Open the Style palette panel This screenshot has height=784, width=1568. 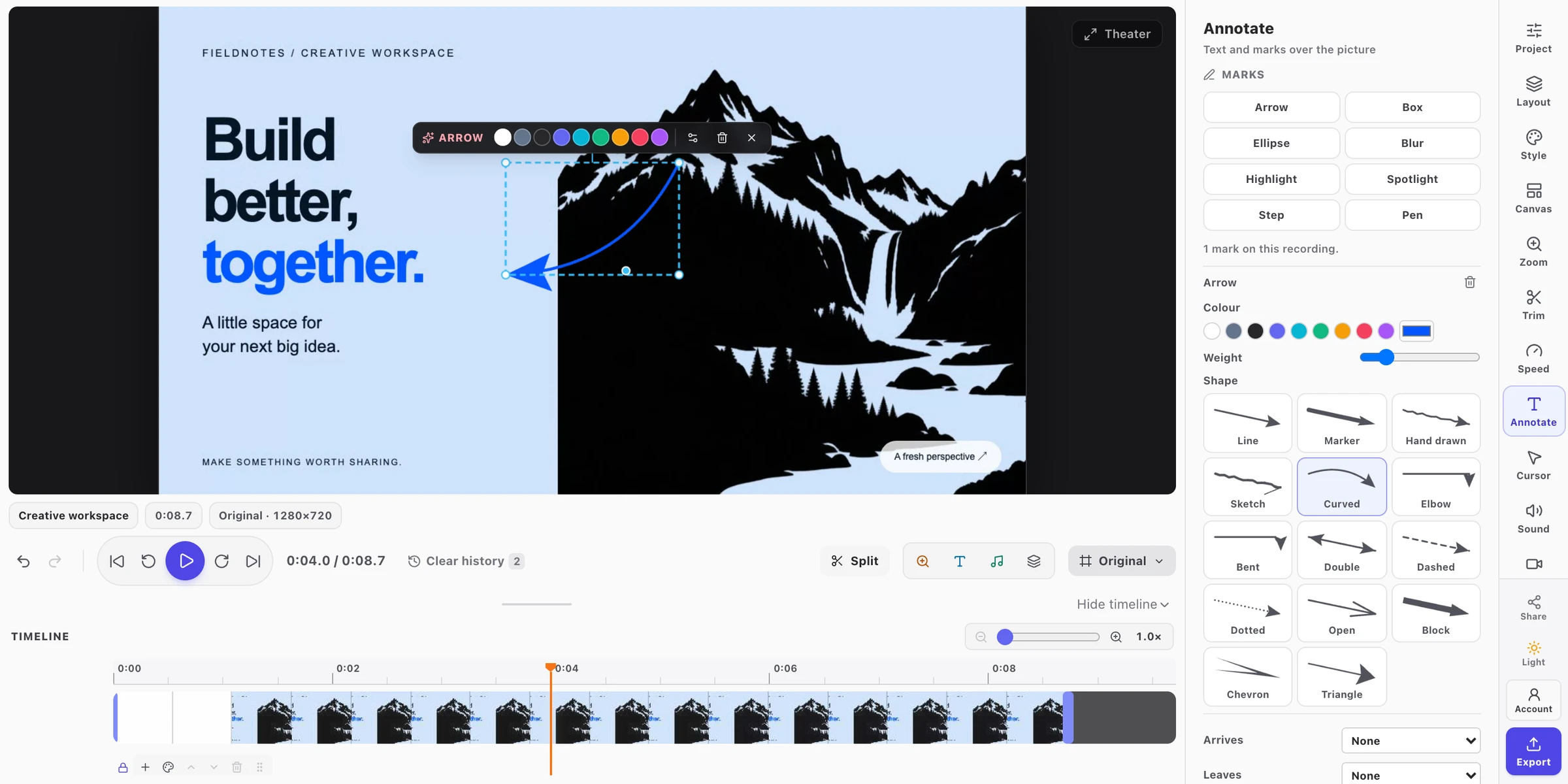(x=1533, y=145)
